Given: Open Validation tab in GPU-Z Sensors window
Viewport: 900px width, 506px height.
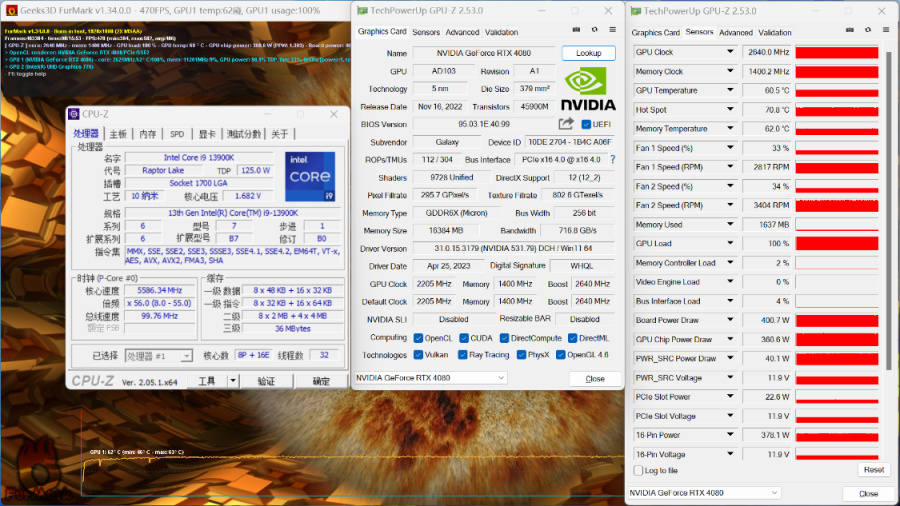Looking at the screenshot, I should coord(775,33).
